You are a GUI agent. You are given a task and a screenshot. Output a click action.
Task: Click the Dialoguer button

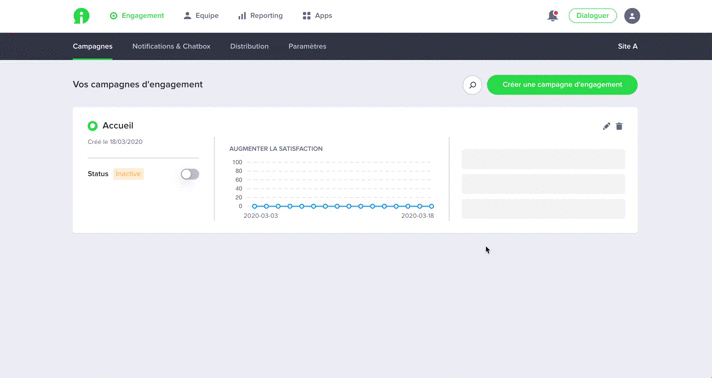593,15
